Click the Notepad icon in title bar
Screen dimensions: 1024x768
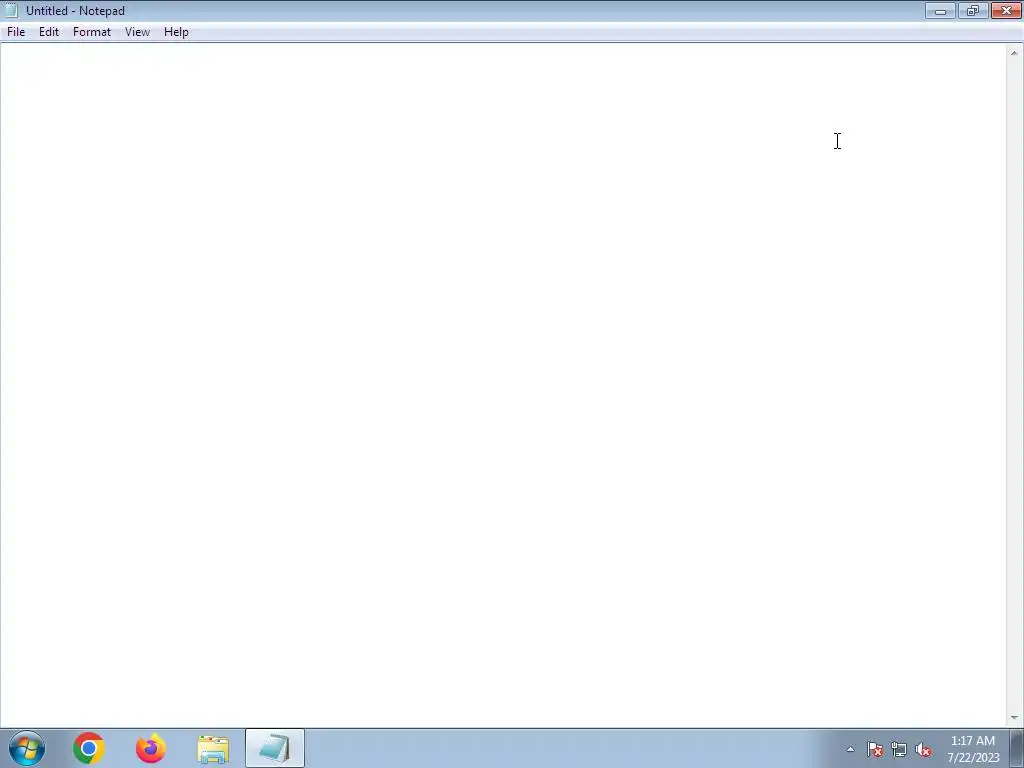click(x=11, y=10)
